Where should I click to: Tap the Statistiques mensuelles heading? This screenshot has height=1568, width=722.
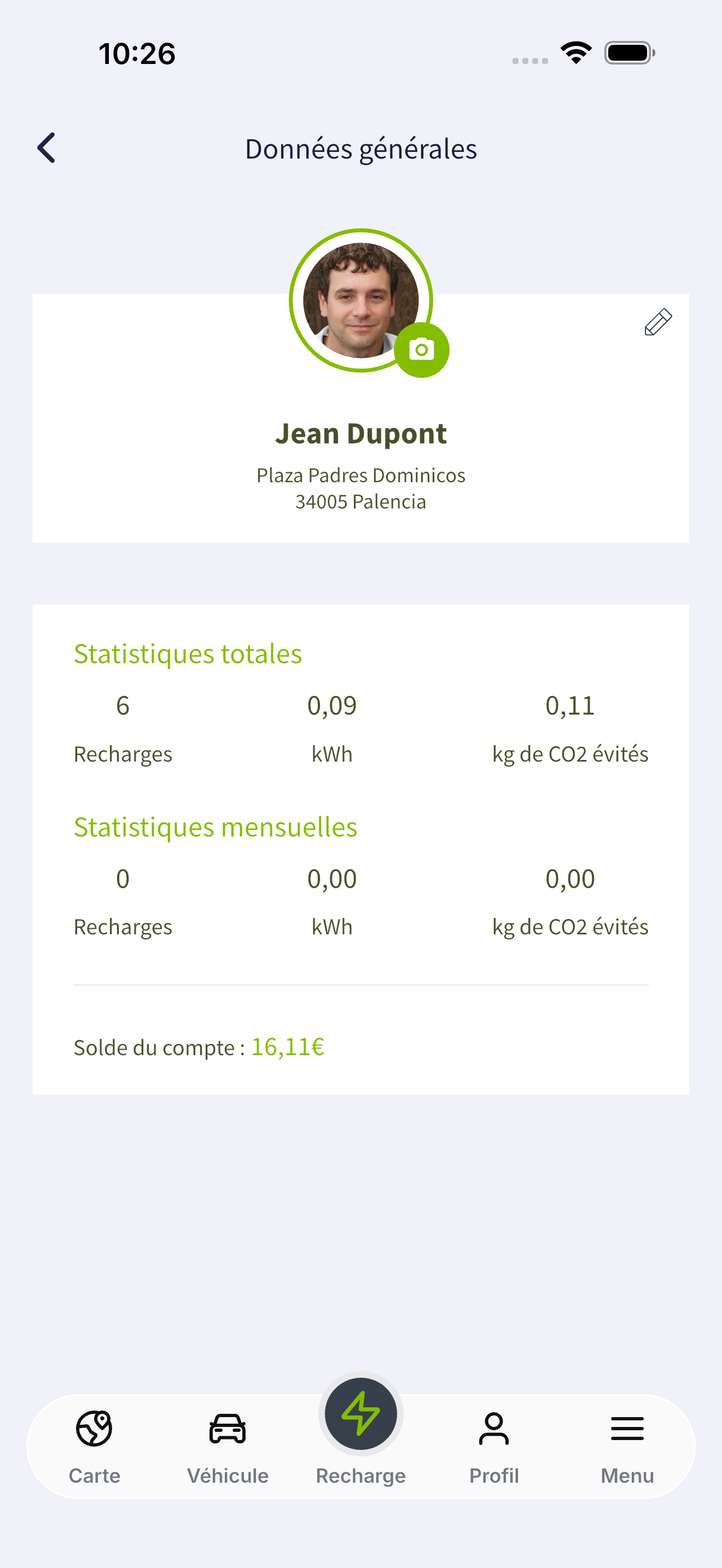click(x=216, y=827)
